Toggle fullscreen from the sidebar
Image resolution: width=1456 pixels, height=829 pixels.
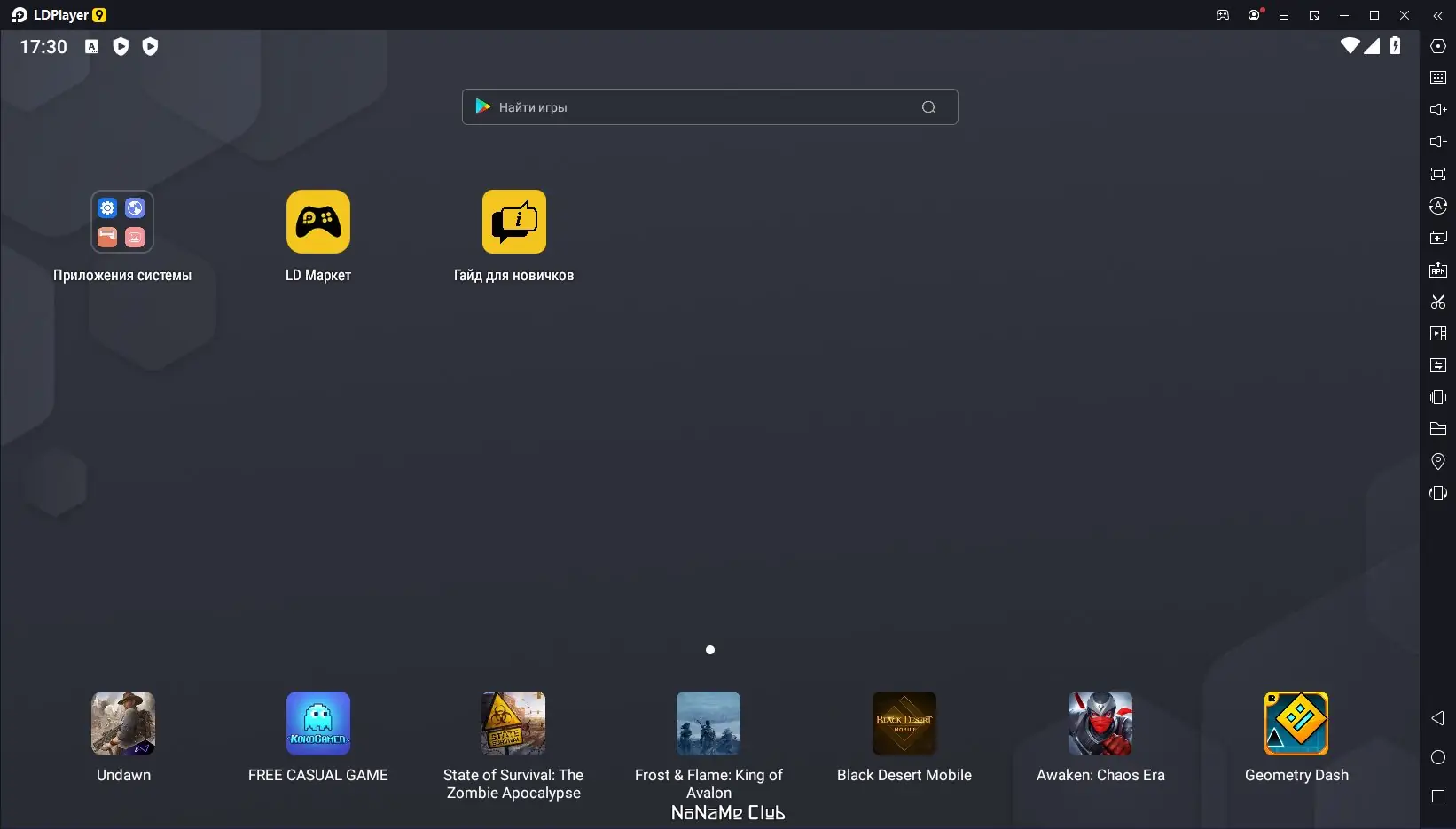(x=1438, y=174)
